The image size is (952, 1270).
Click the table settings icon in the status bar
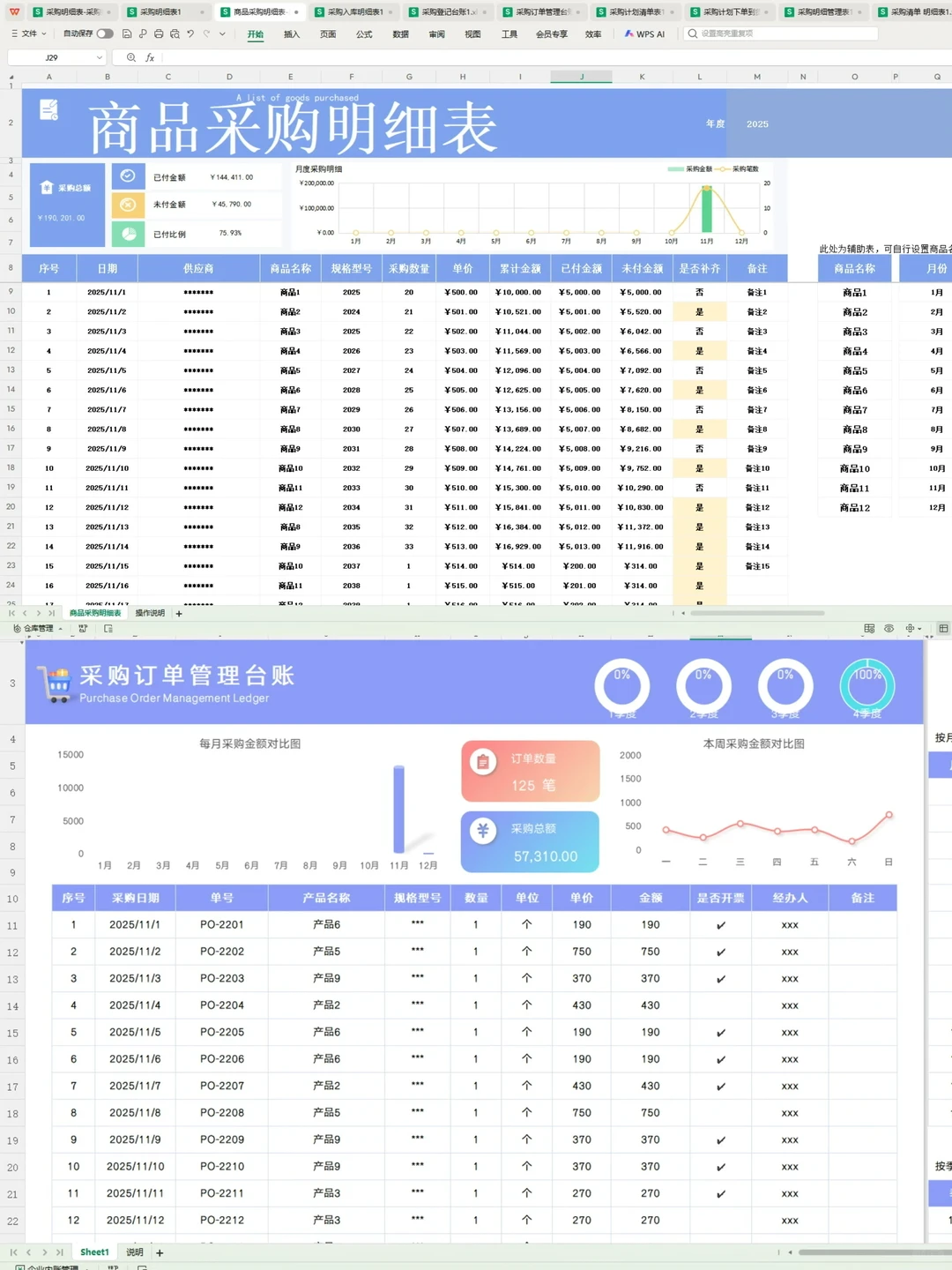(871, 628)
